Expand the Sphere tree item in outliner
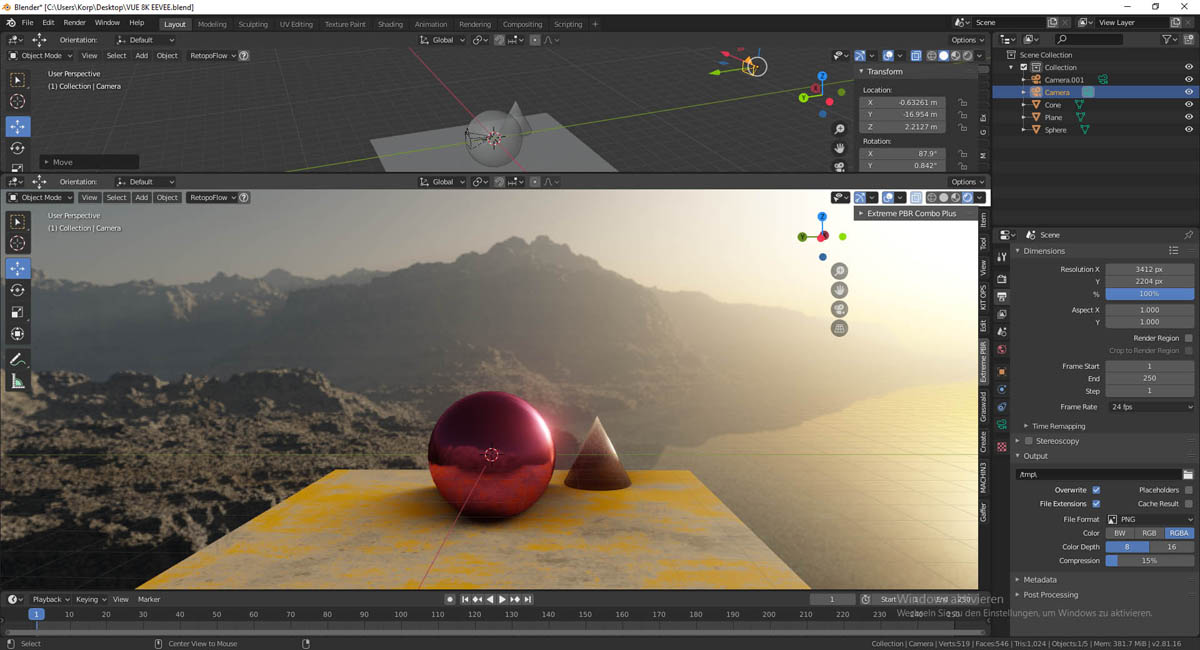Image resolution: width=1200 pixels, height=650 pixels. coord(1023,130)
